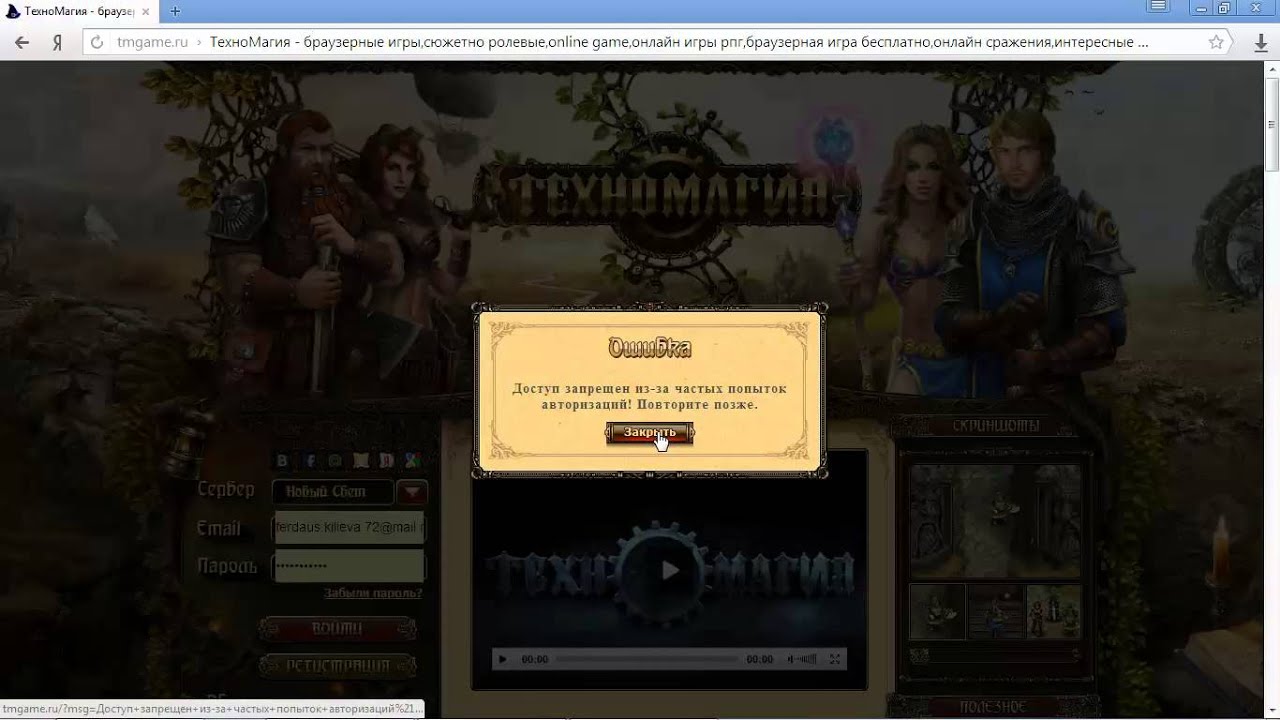Screen dimensions: 1280x720
Task: Open Yandex home via the Я icon
Action: click(x=58, y=42)
